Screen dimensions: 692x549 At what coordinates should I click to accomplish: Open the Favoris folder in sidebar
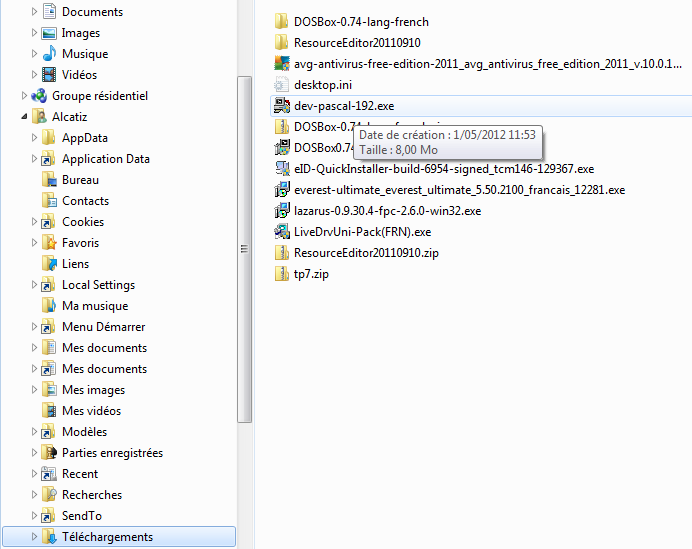tap(80, 243)
